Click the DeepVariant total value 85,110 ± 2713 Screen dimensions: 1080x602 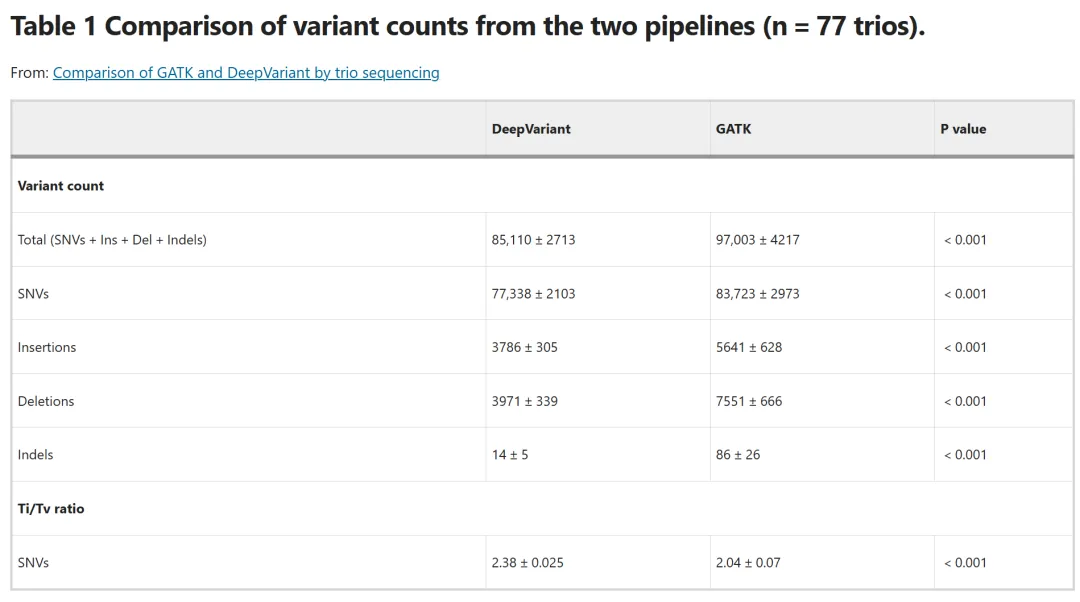click(533, 240)
